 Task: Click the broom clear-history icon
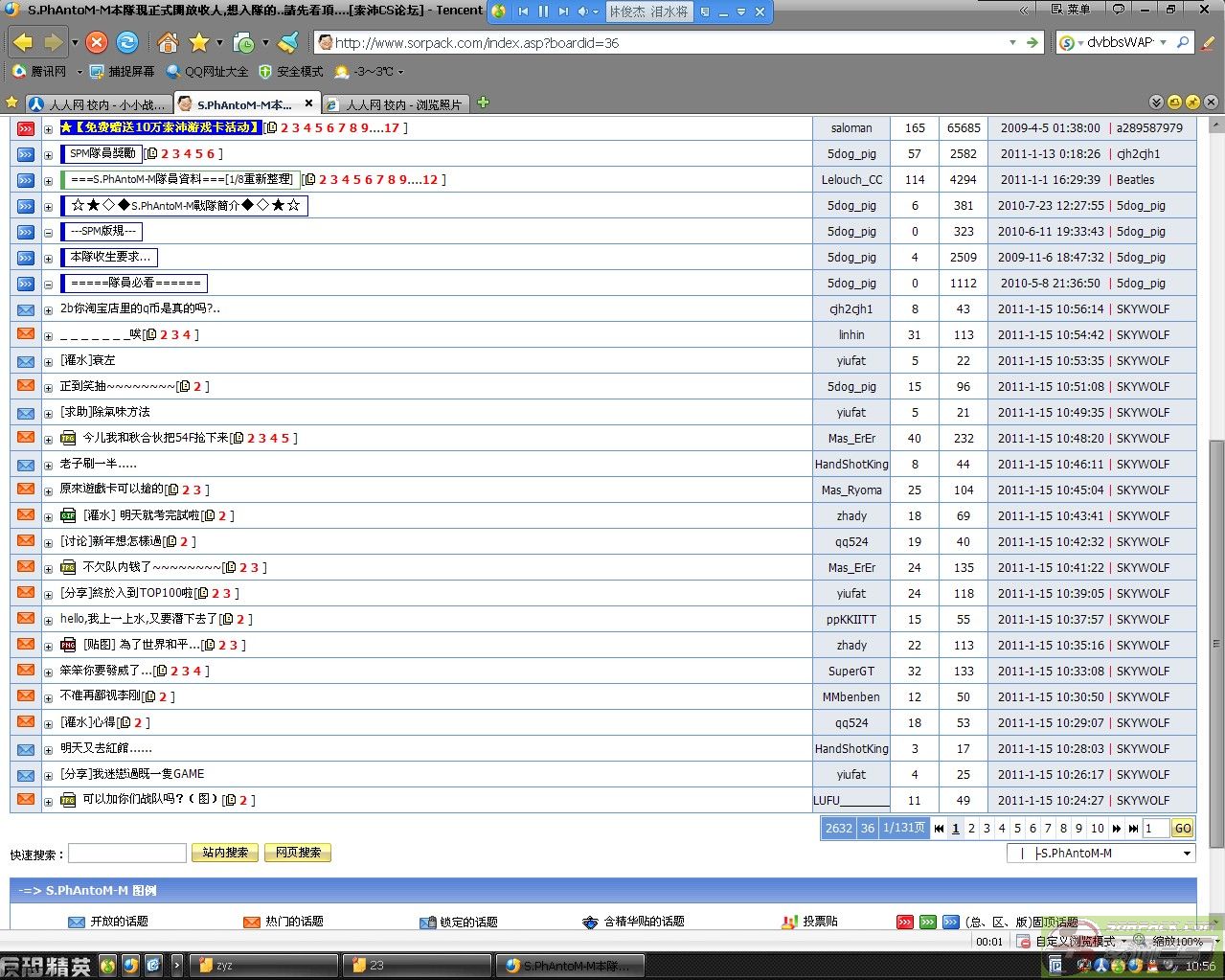tap(288, 42)
